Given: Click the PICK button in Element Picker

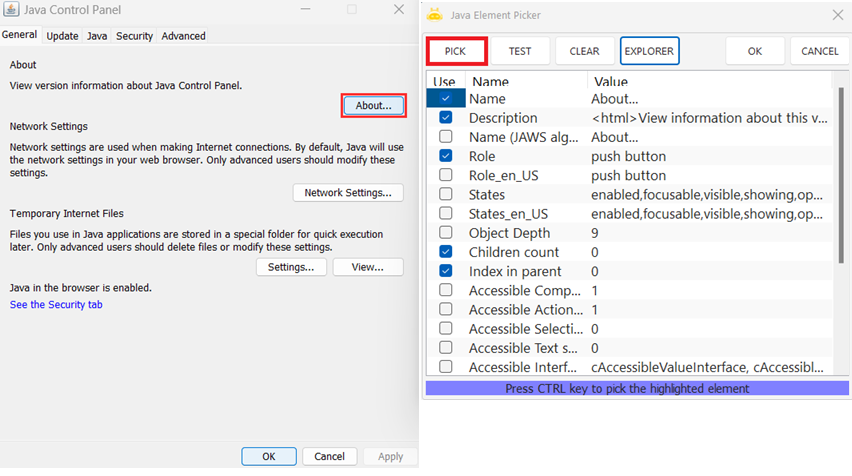Looking at the screenshot, I should [456, 51].
